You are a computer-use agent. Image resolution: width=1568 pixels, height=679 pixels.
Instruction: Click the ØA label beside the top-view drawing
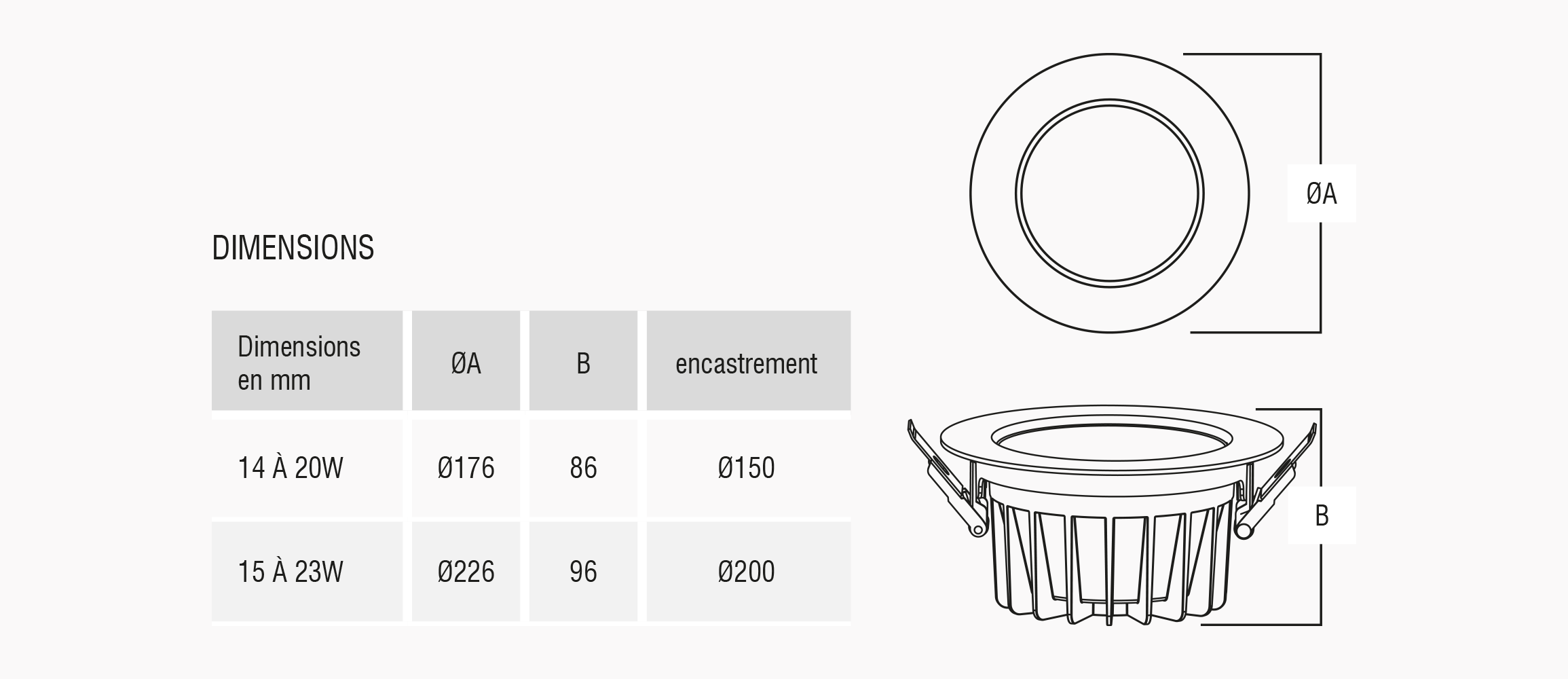1321,194
